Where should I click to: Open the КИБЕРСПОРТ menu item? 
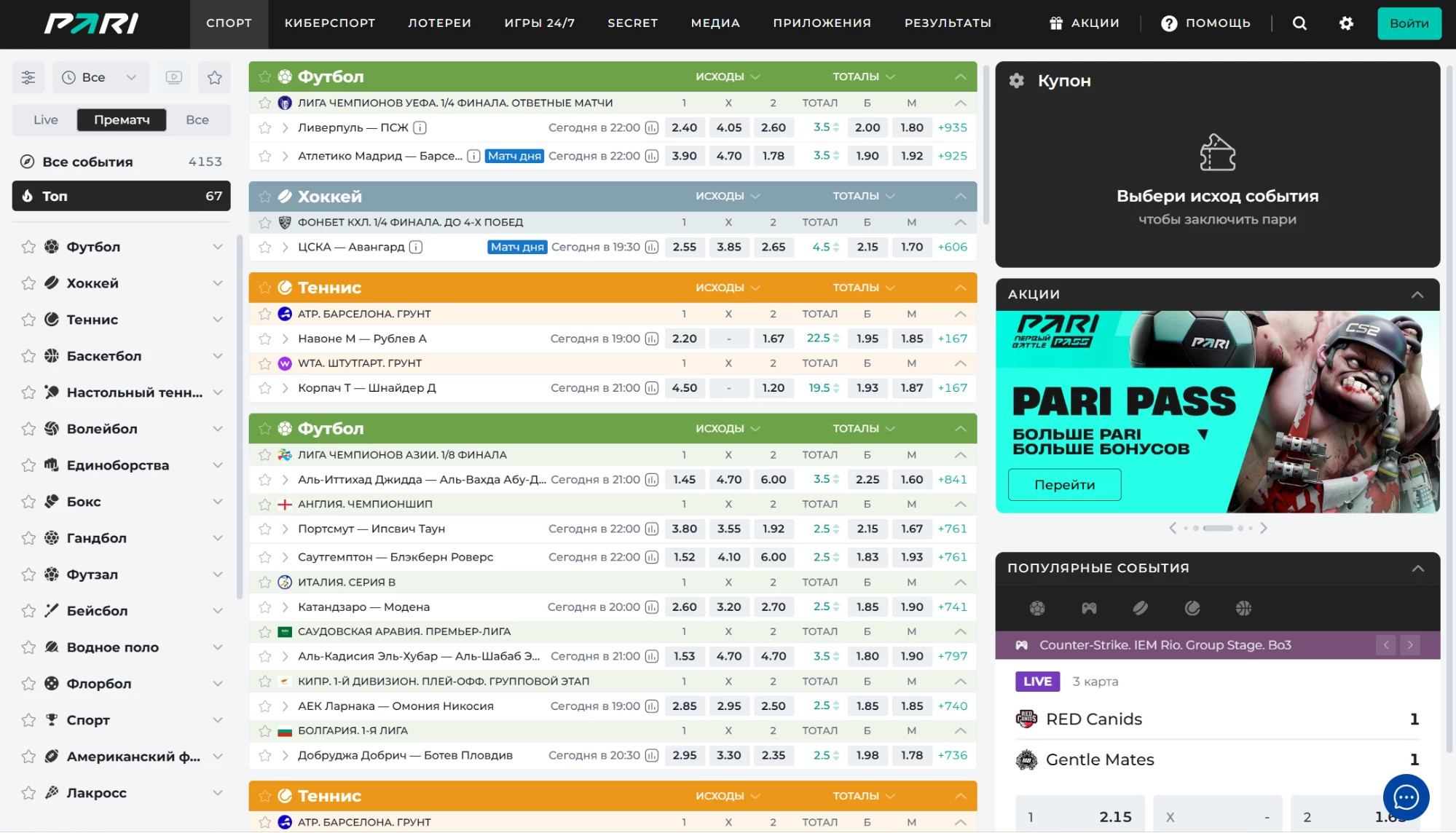(330, 23)
